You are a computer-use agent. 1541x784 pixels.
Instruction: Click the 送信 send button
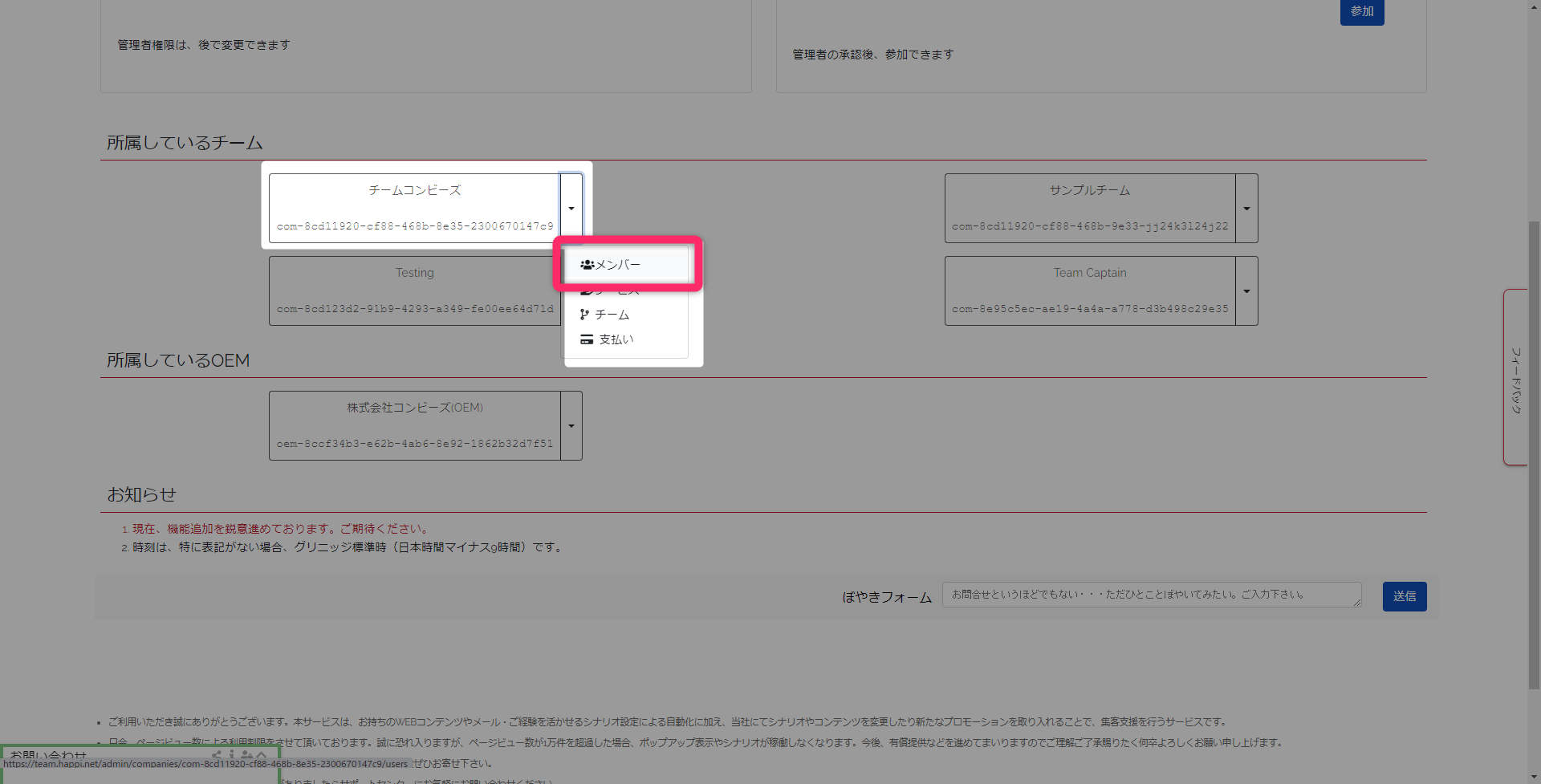[x=1405, y=596]
